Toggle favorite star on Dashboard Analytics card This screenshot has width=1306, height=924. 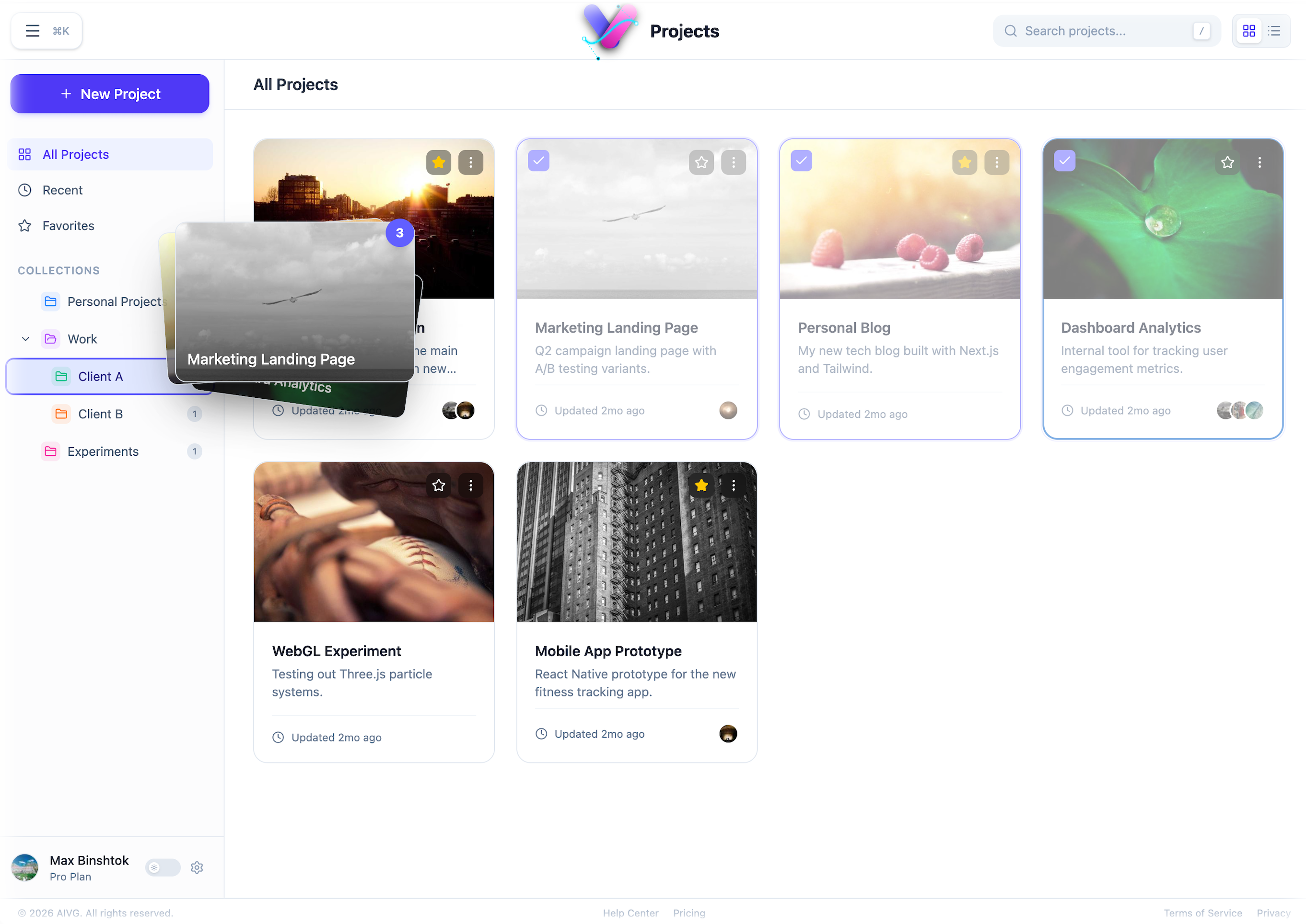tap(1227, 162)
